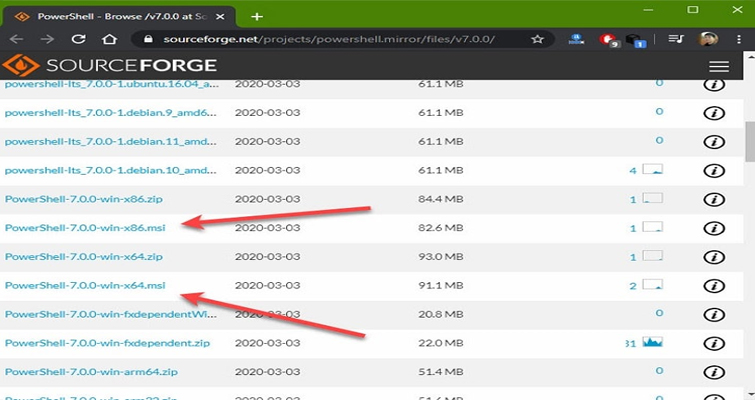755x400 pixels.
Task: Open download stats graph for win-x64.msi
Action: pos(652,284)
